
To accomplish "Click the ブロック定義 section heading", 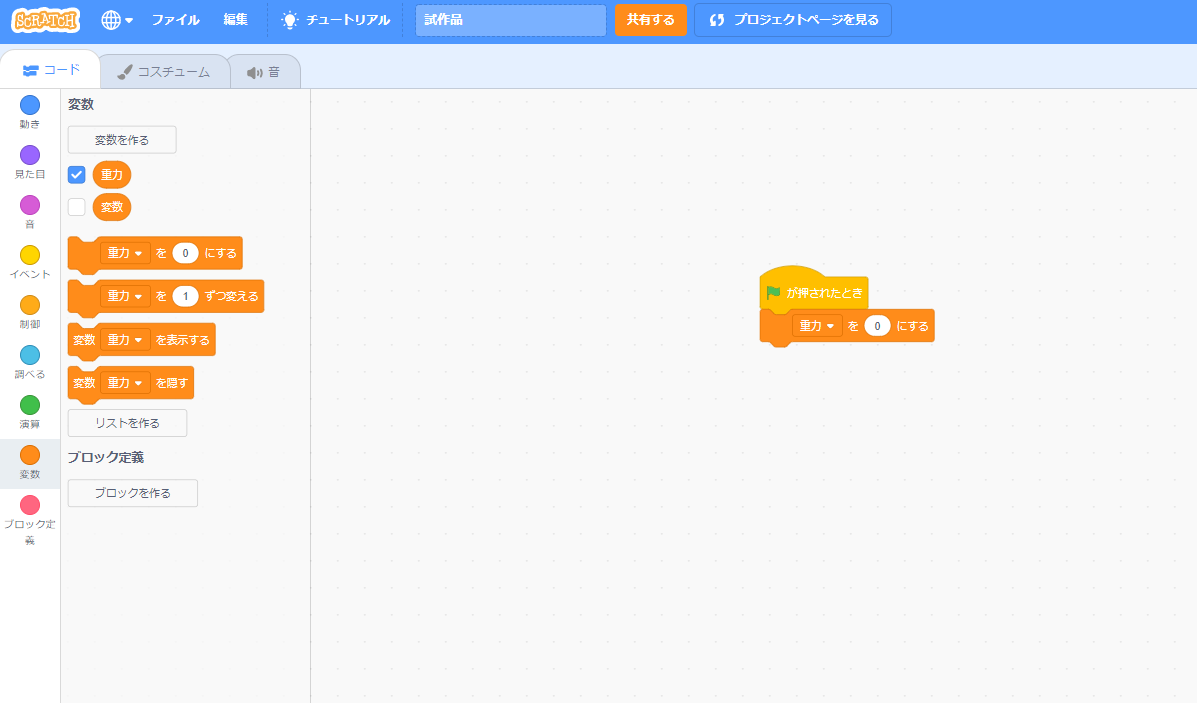I will point(105,457).
